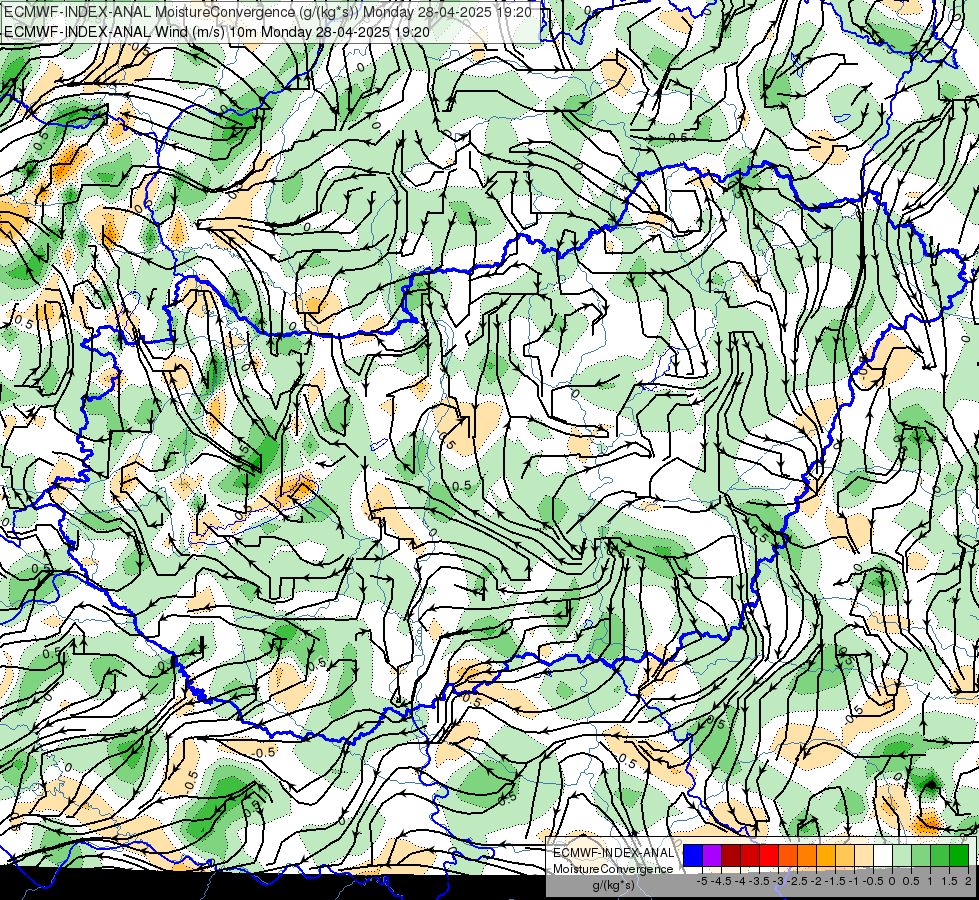979x900 pixels.
Task: Click the light orange swatch between -1.5 and -1
Action: pos(845,856)
